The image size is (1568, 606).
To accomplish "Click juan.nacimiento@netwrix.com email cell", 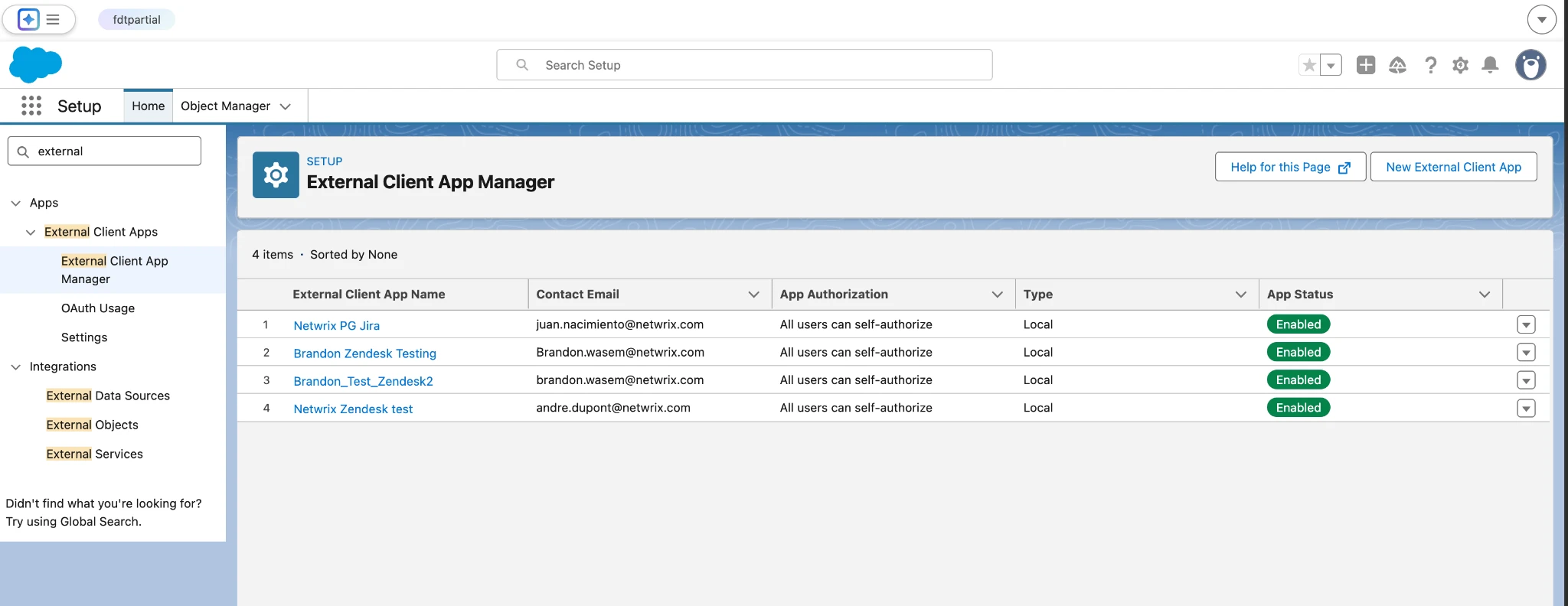I will (619, 324).
